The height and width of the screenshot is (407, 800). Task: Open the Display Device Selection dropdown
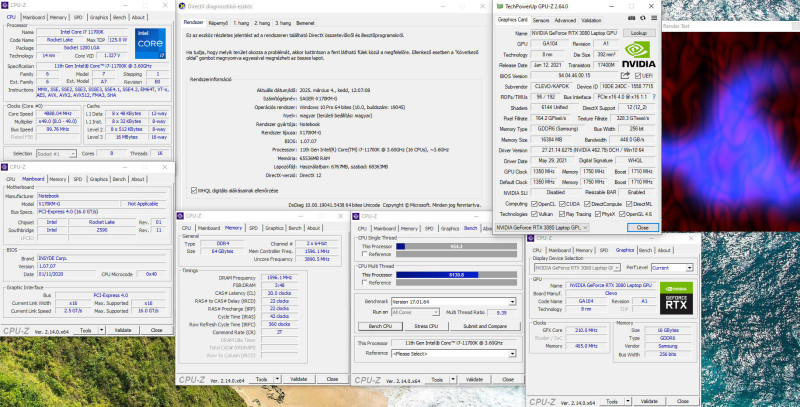pos(577,267)
